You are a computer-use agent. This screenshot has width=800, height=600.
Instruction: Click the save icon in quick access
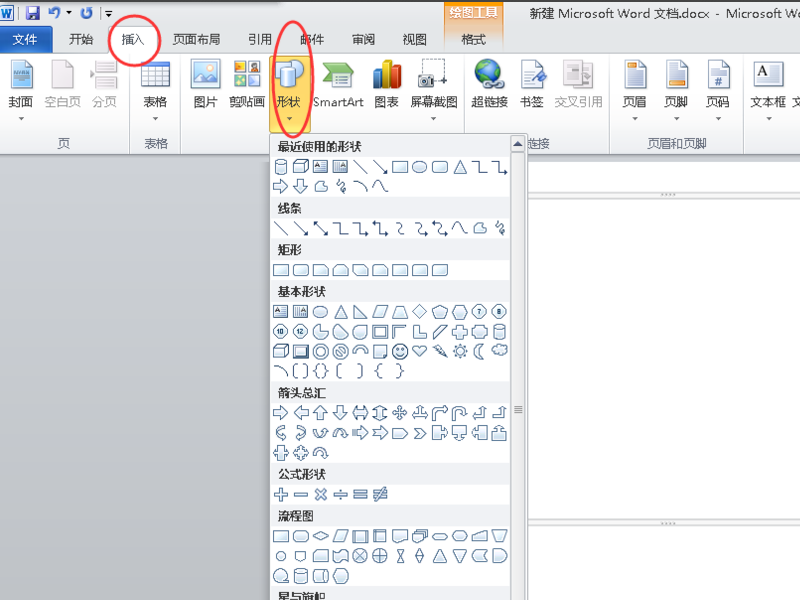coord(33,13)
